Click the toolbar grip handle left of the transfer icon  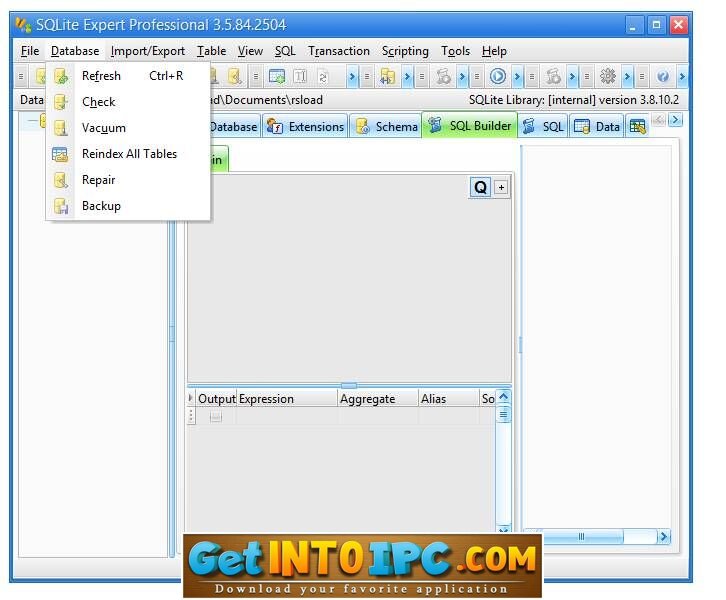pyautogui.click(x=367, y=77)
